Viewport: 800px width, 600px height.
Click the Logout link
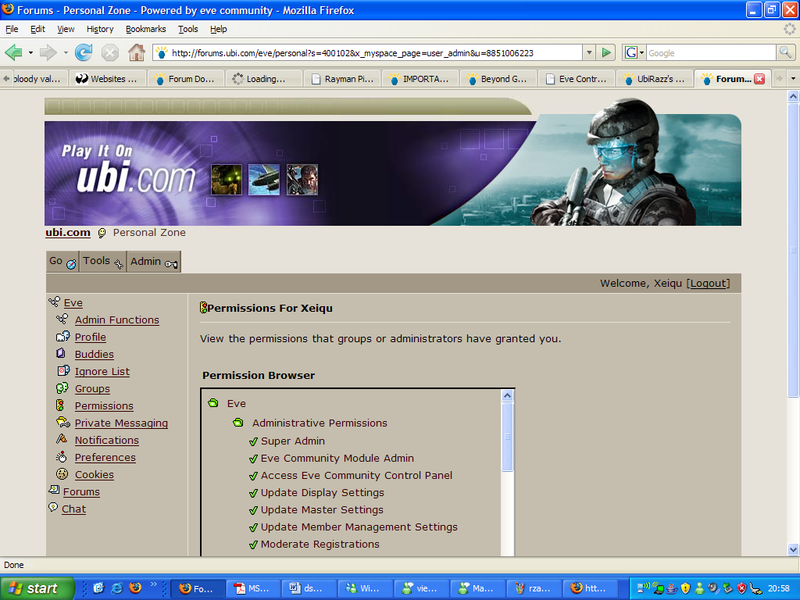click(x=708, y=283)
